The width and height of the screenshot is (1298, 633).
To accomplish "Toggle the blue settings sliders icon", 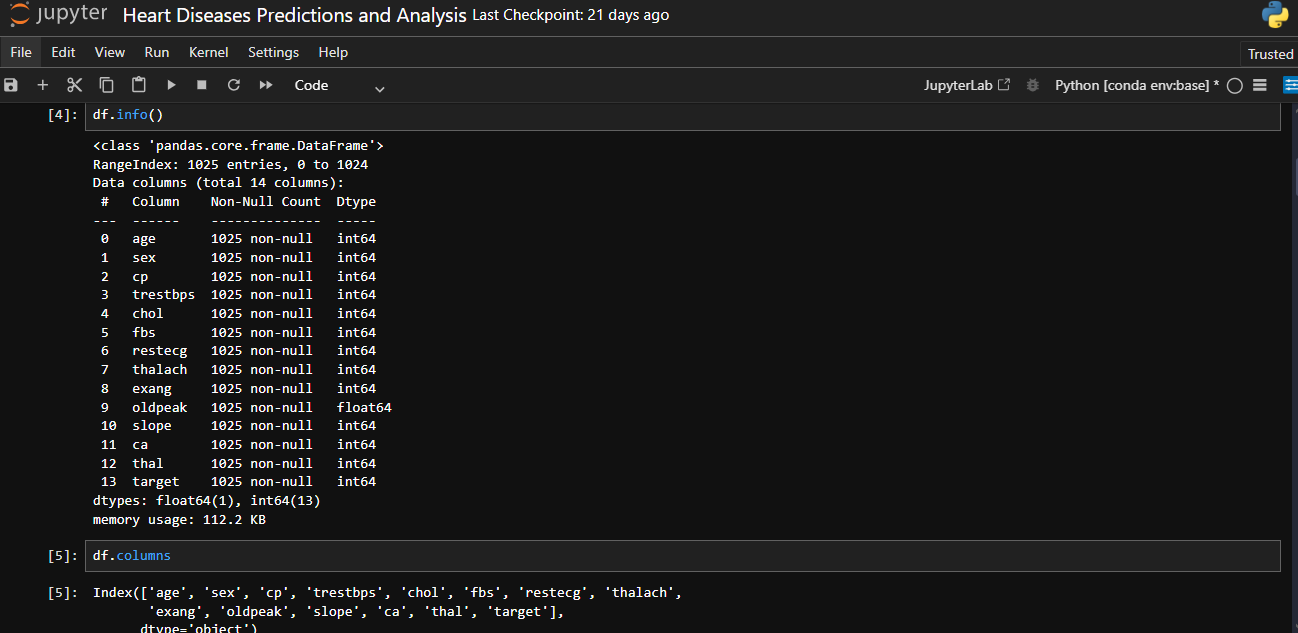I will (x=1289, y=85).
